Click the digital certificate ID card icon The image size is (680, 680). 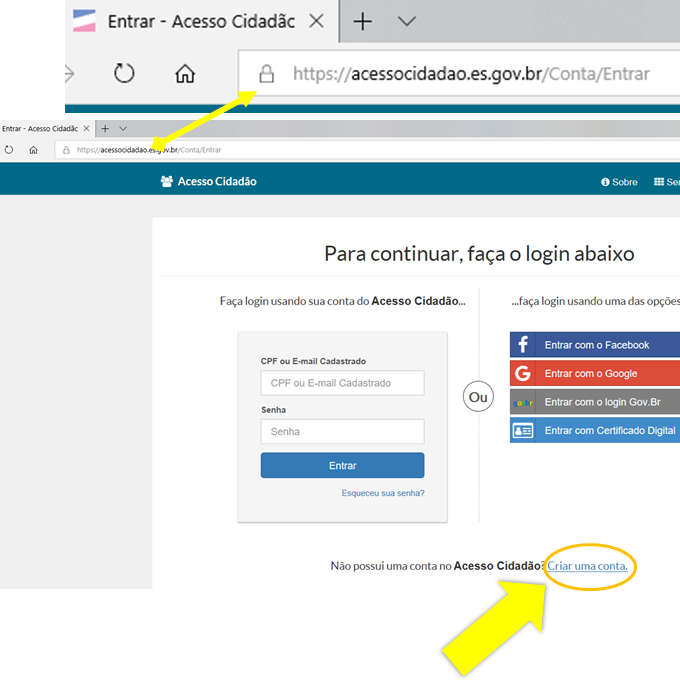(523, 431)
